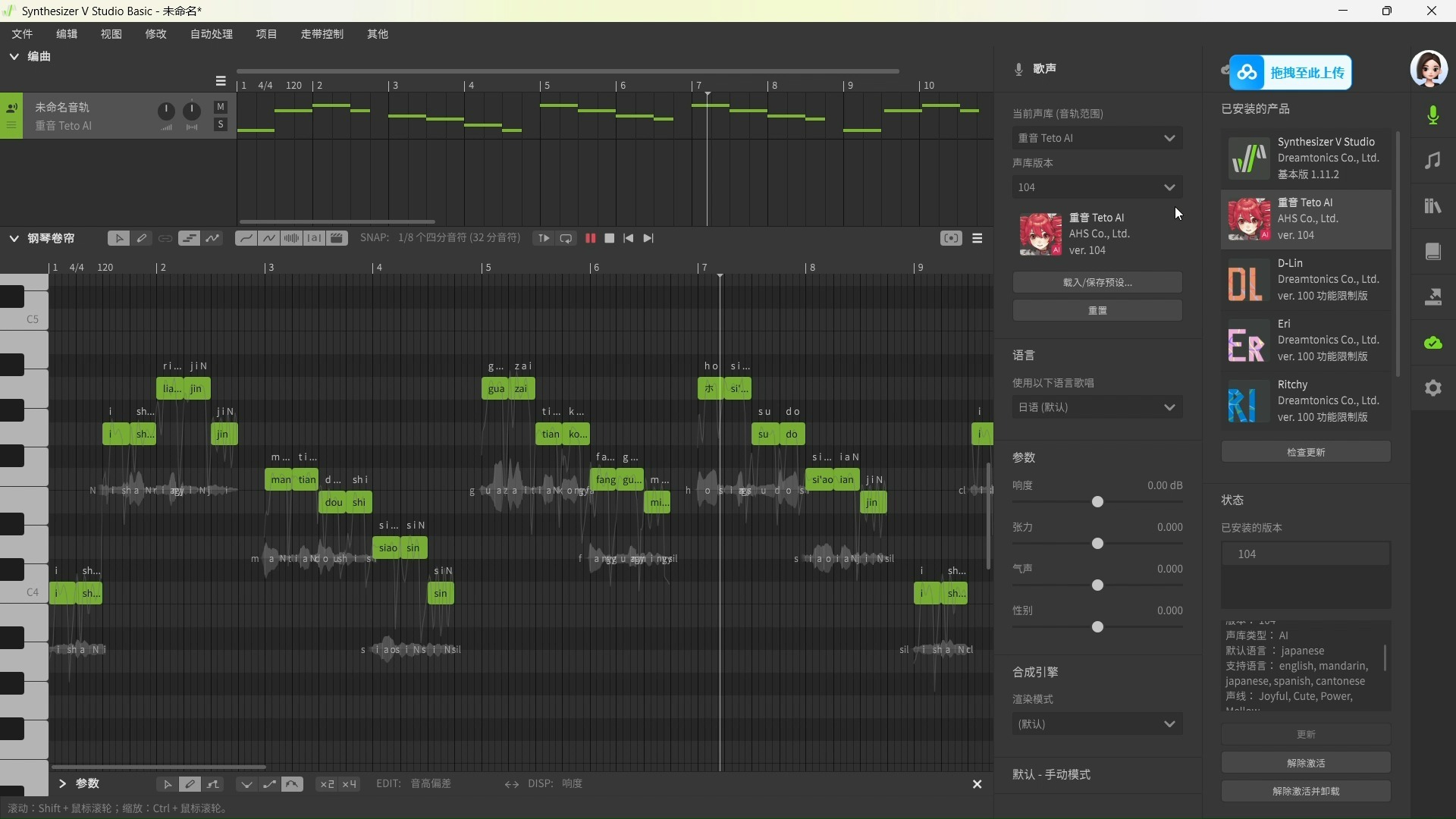Open the 渲染模式 (默认) dropdown
The height and width of the screenshot is (819, 1456).
coord(1097,724)
